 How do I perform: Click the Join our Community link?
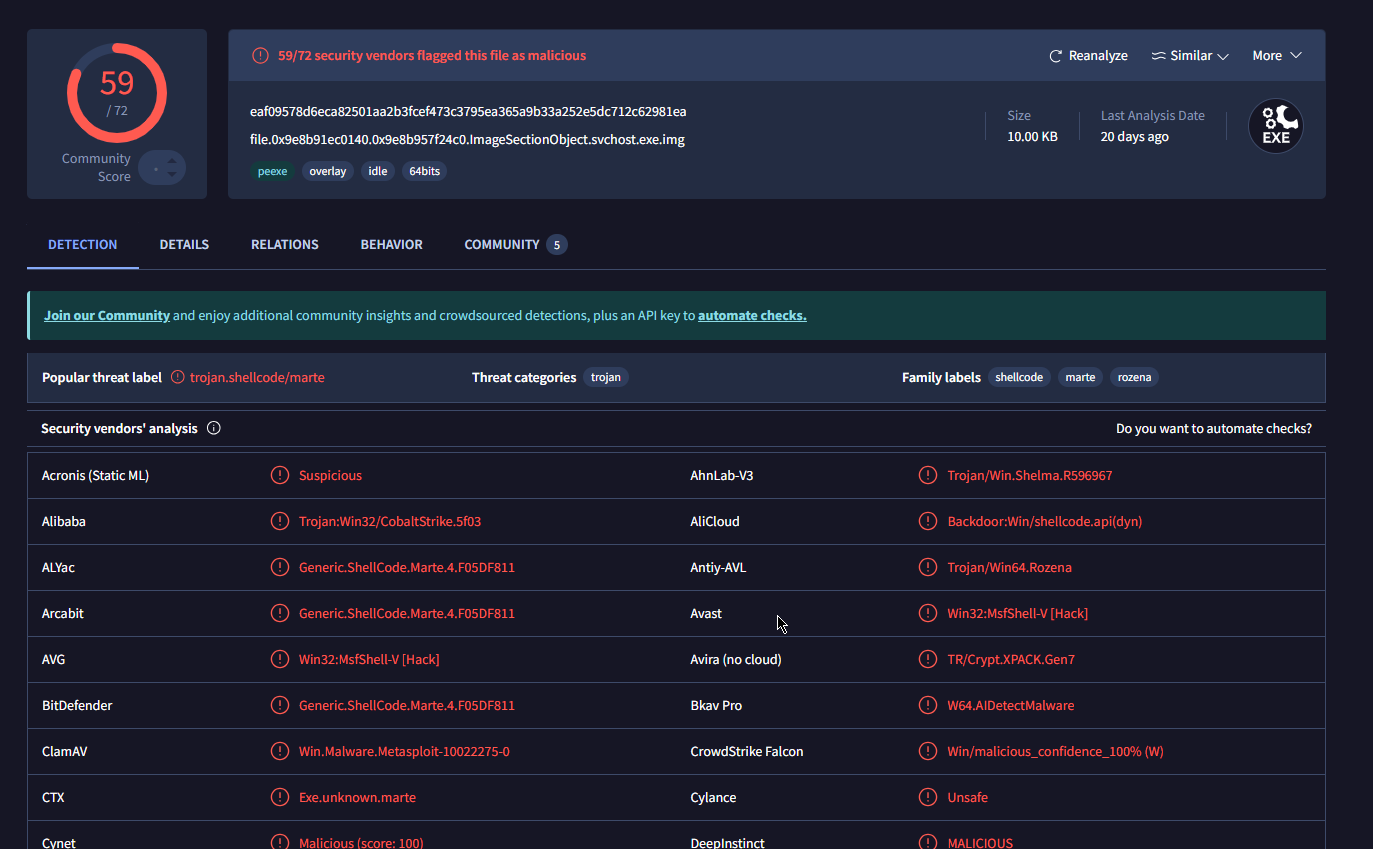click(x=107, y=316)
